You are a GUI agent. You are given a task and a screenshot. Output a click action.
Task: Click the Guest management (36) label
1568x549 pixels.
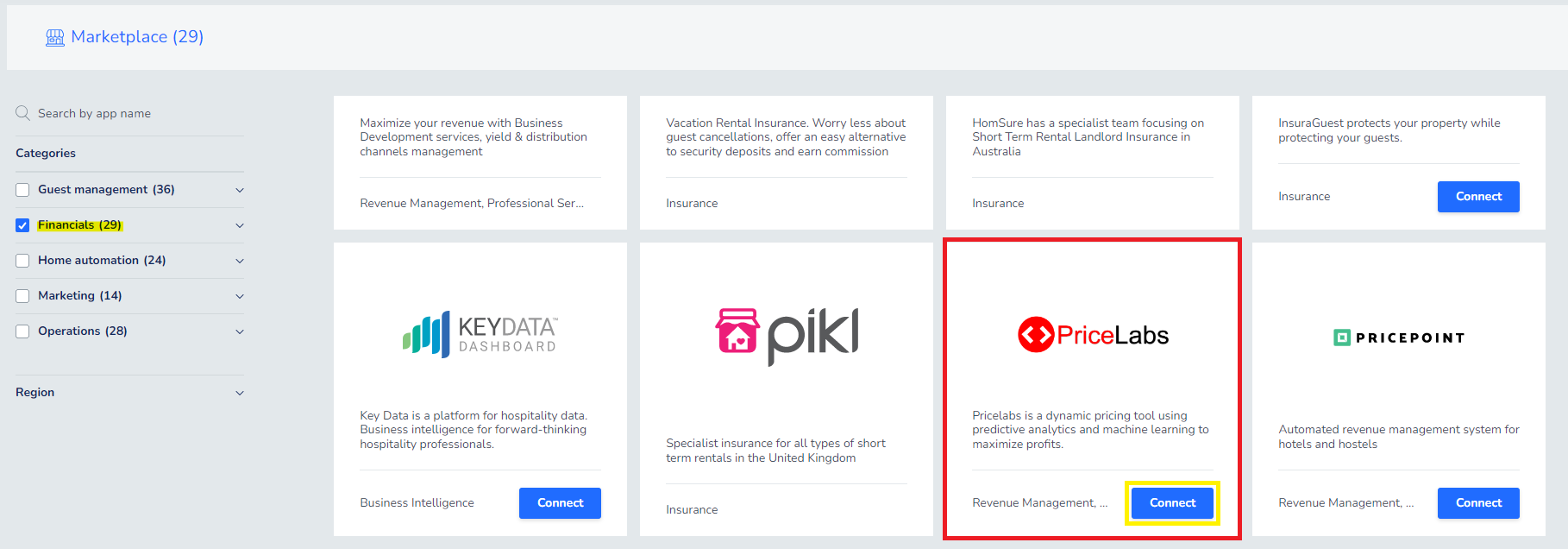(x=106, y=189)
